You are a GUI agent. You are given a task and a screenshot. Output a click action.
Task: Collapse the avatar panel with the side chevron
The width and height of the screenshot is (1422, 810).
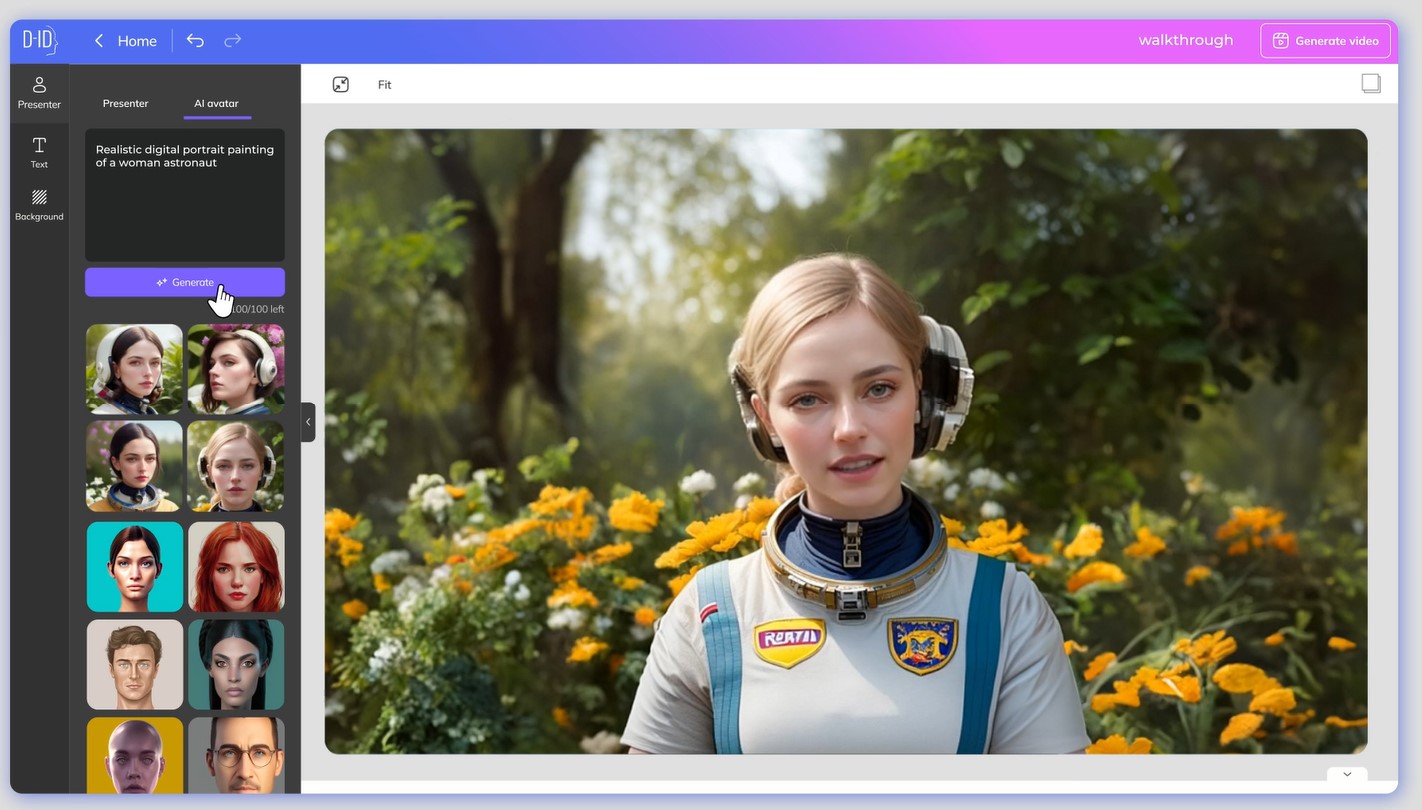tap(308, 422)
